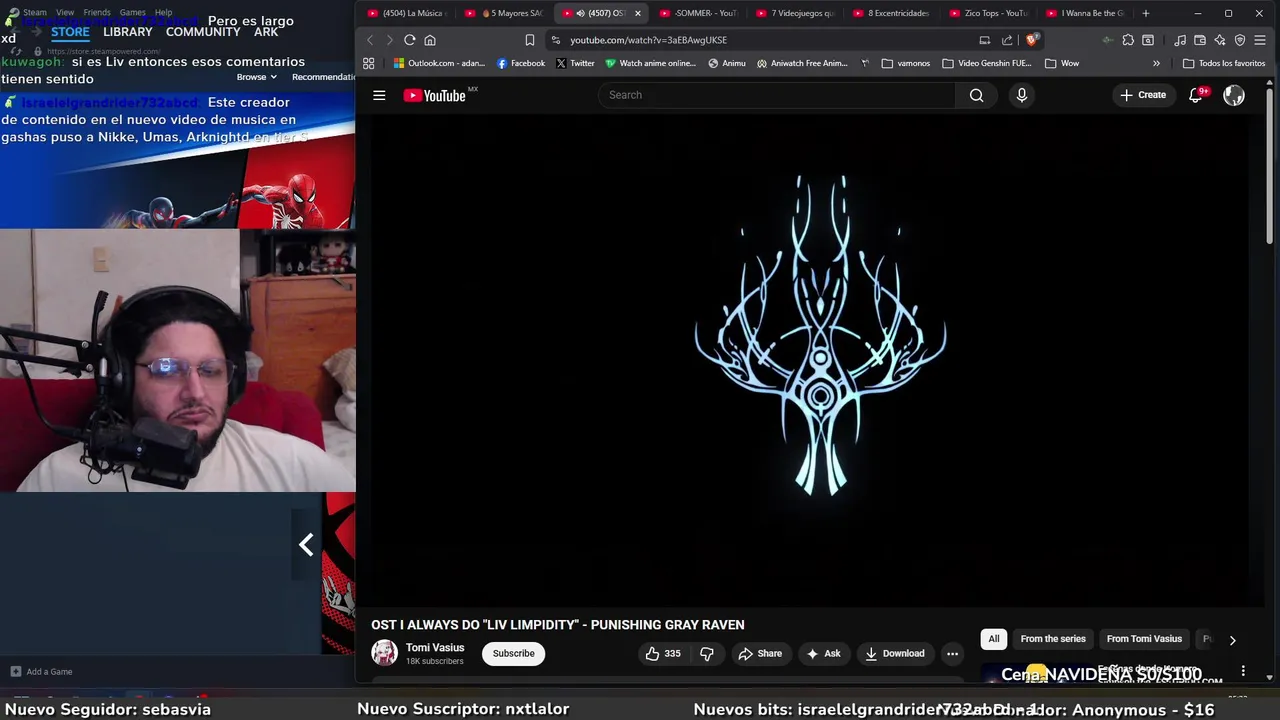Open Tomi Vasius channel avatar
This screenshot has width=1280, height=720.
(x=384, y=653)
